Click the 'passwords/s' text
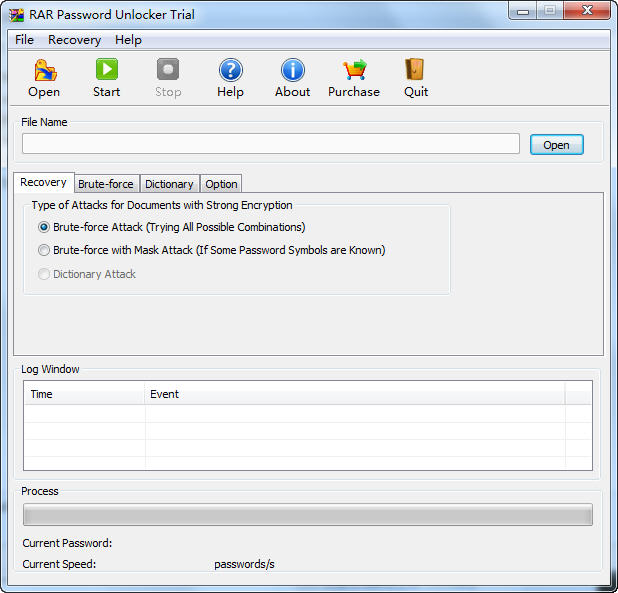 (244, 564)
